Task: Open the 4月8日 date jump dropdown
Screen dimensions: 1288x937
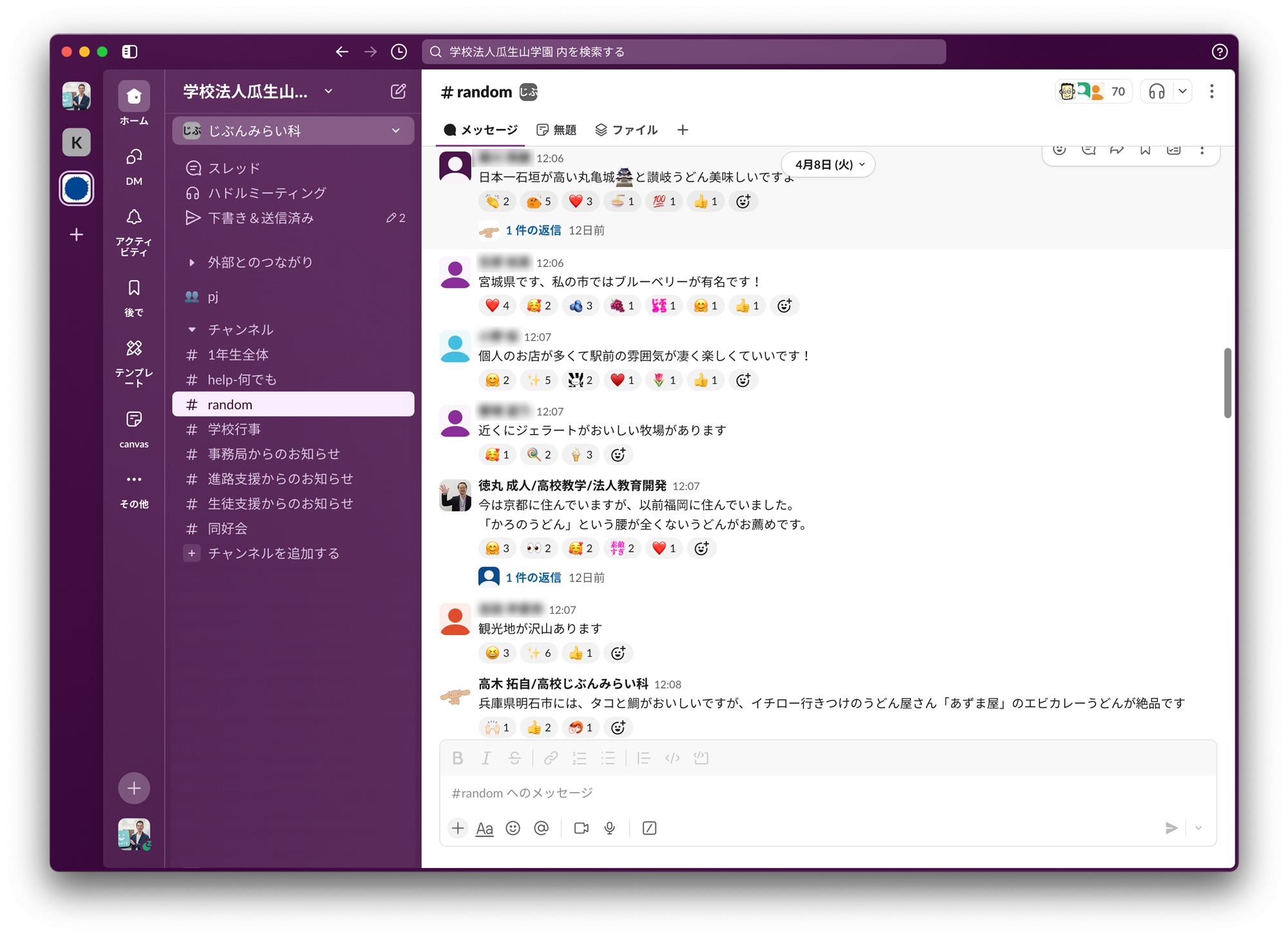Action: point(828,164)
